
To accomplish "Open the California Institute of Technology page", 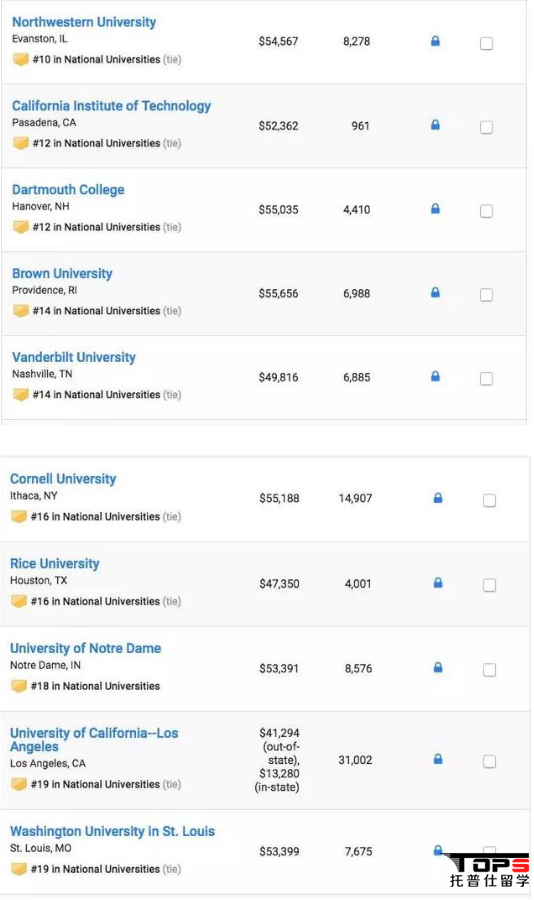I will point(111,106).
